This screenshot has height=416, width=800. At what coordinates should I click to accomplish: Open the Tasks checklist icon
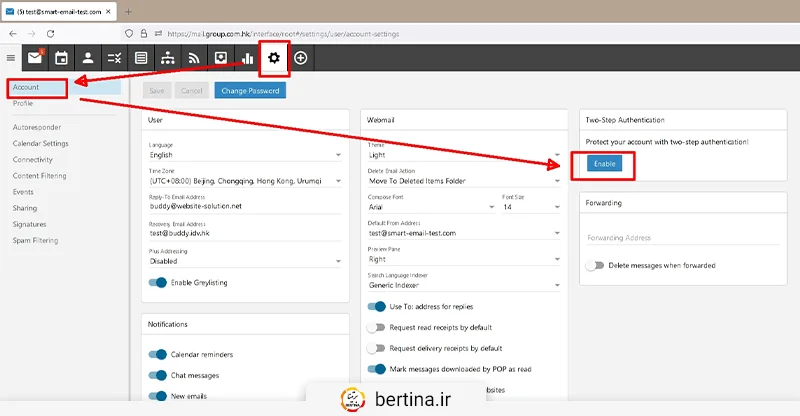tap(115, 58)
